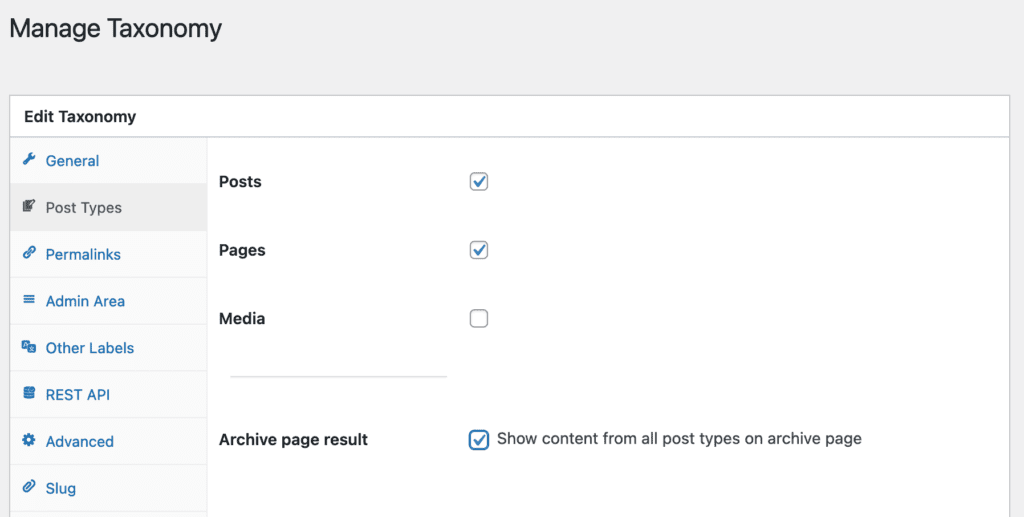This screenshot has height=517, width=1024.
Task: Click the Posts label text
Action: 240,181
